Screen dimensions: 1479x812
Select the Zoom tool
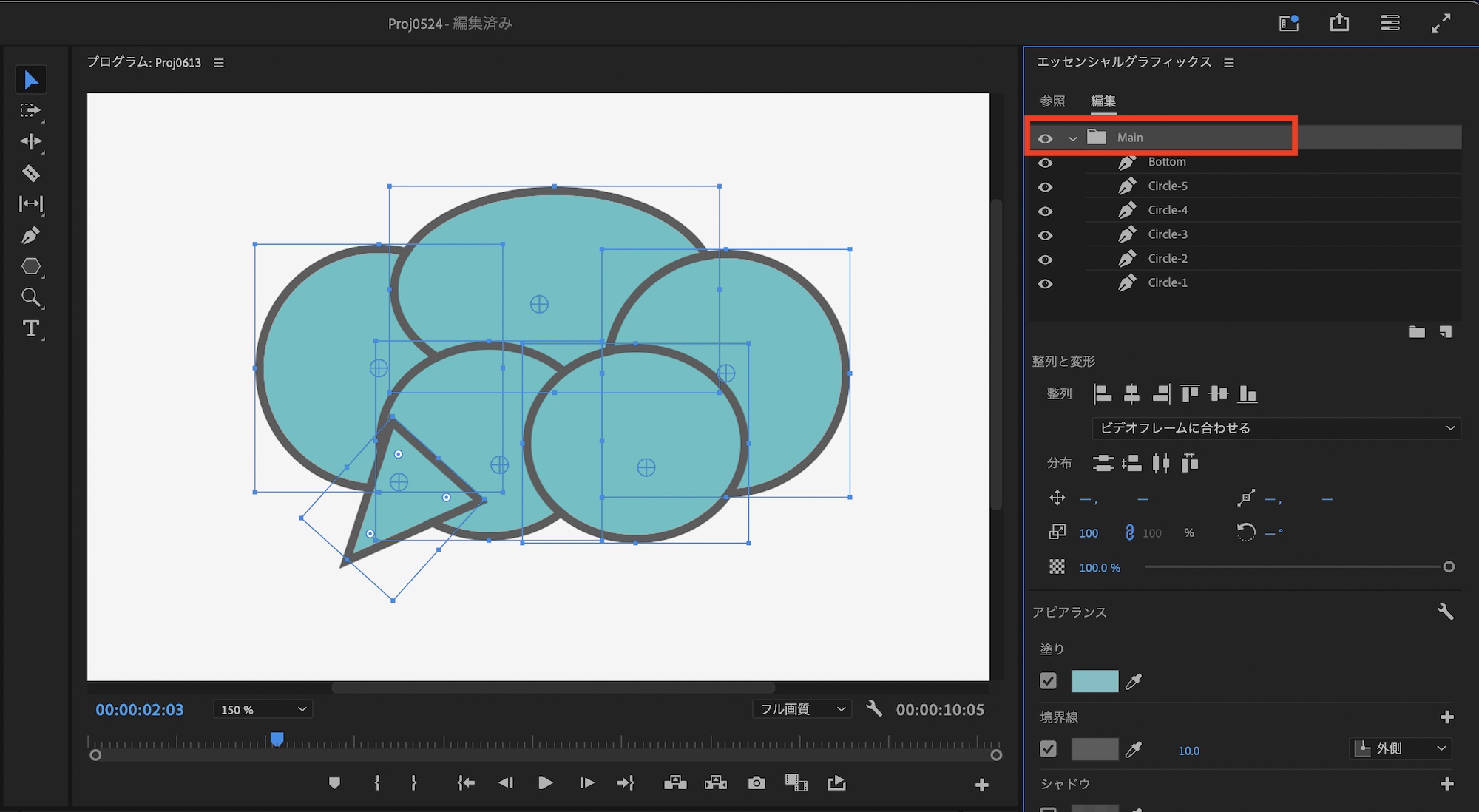click(x=30, y=297)
